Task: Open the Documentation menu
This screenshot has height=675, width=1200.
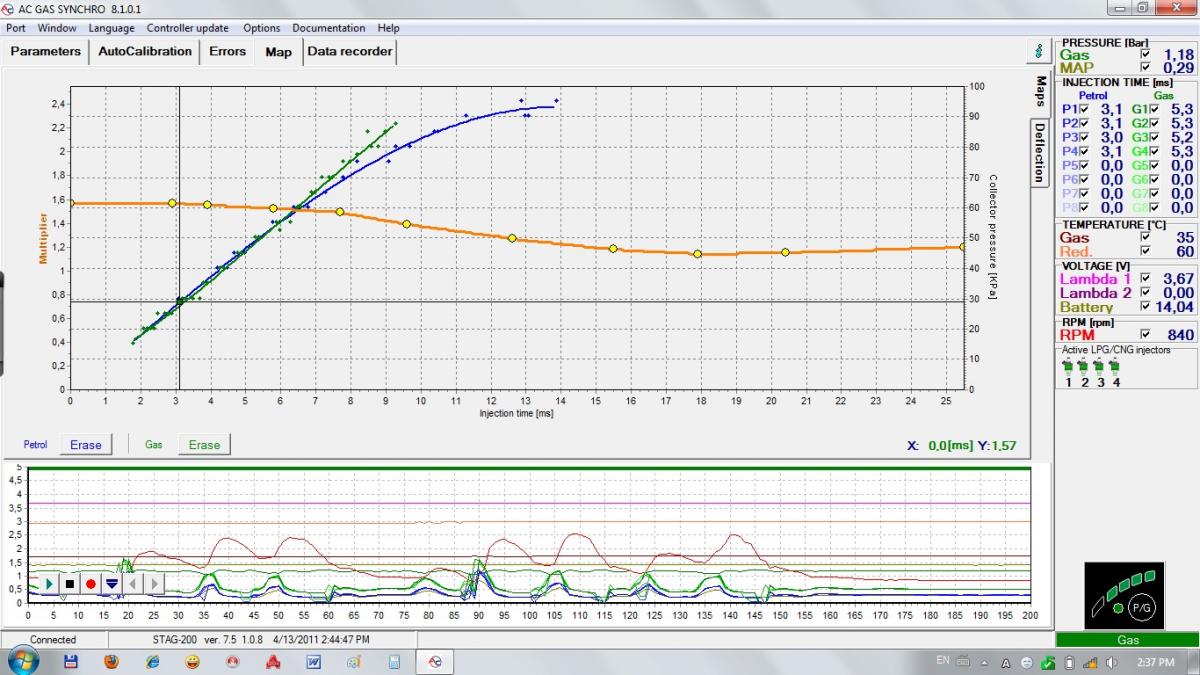Action: [x=329, y=28]
